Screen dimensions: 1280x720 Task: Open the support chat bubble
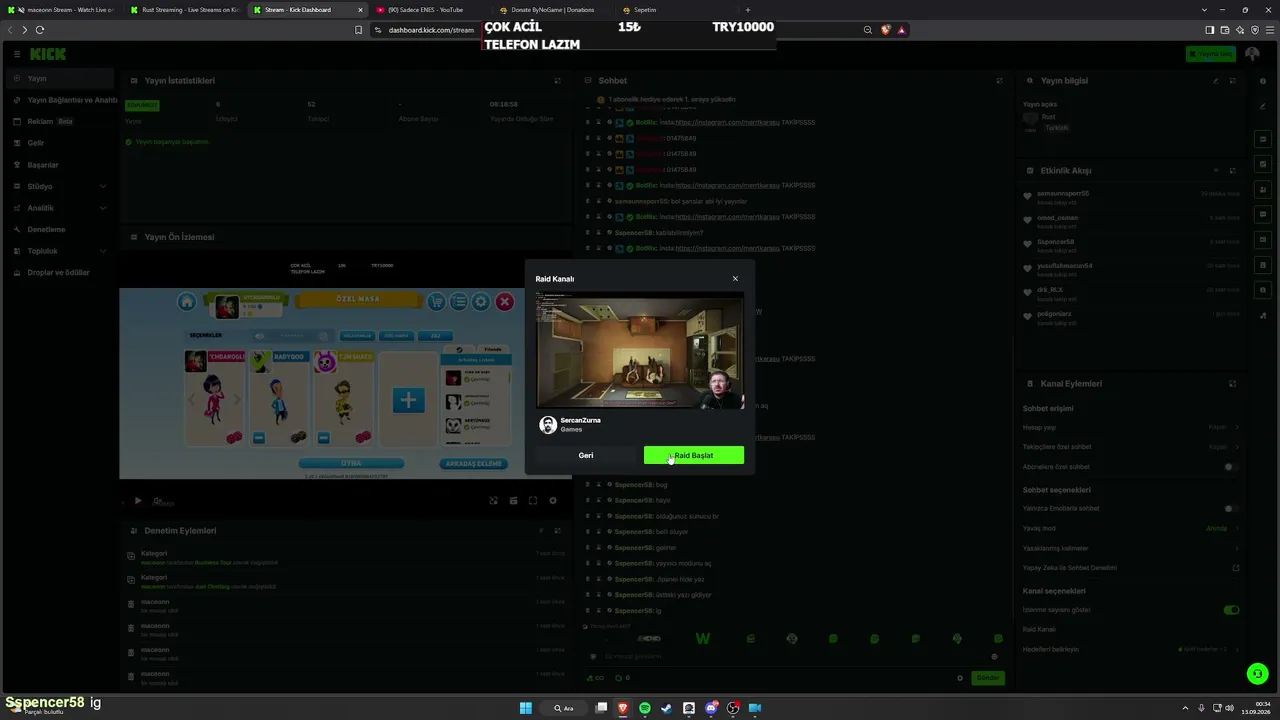point(1258,674)
